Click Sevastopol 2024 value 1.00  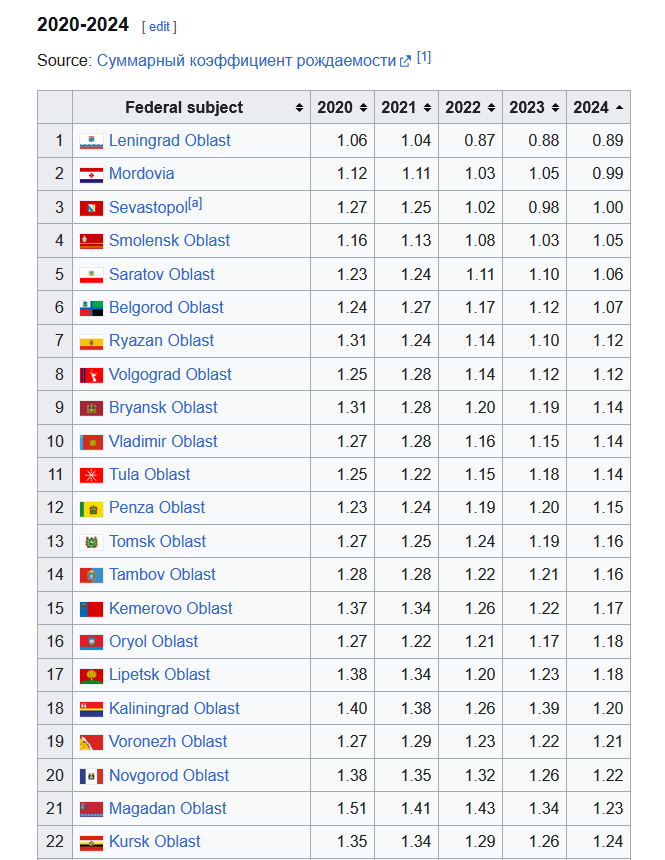pyautogui.click(x=608, y=207)
